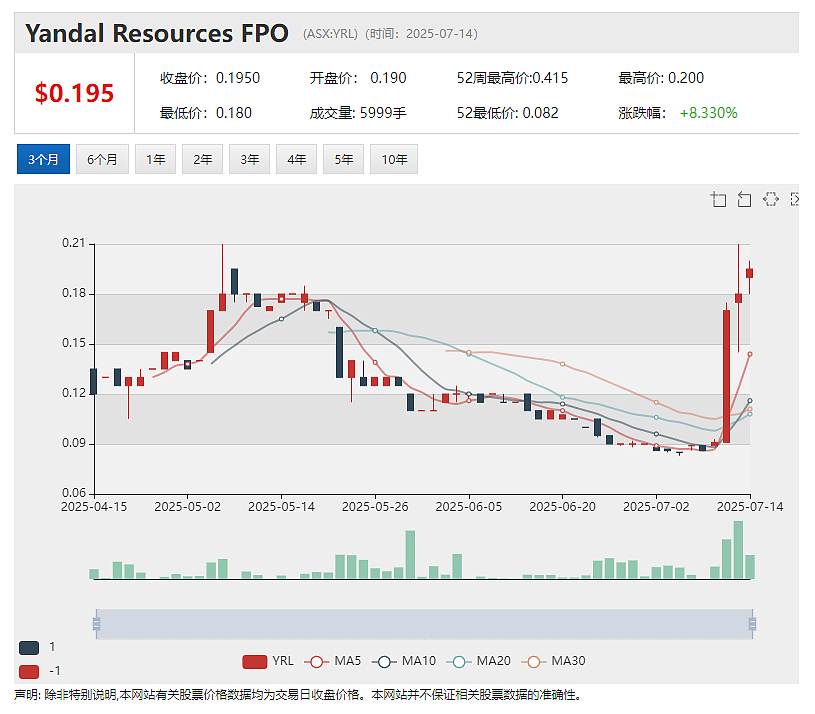Toggle the red '-1' visual map piece
The image size is (815, 714).
29,671
